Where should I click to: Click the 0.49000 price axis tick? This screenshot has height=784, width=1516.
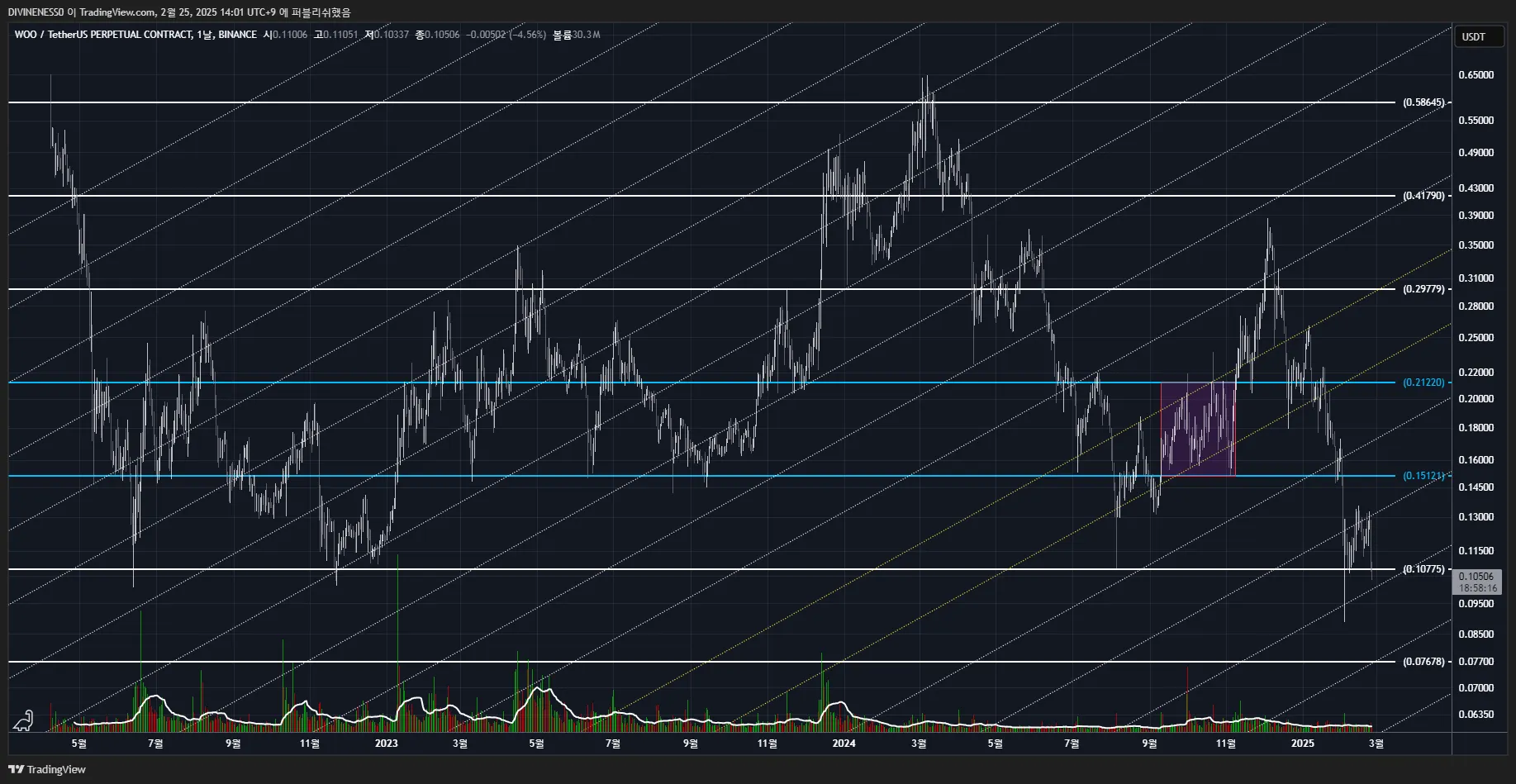1476,153
